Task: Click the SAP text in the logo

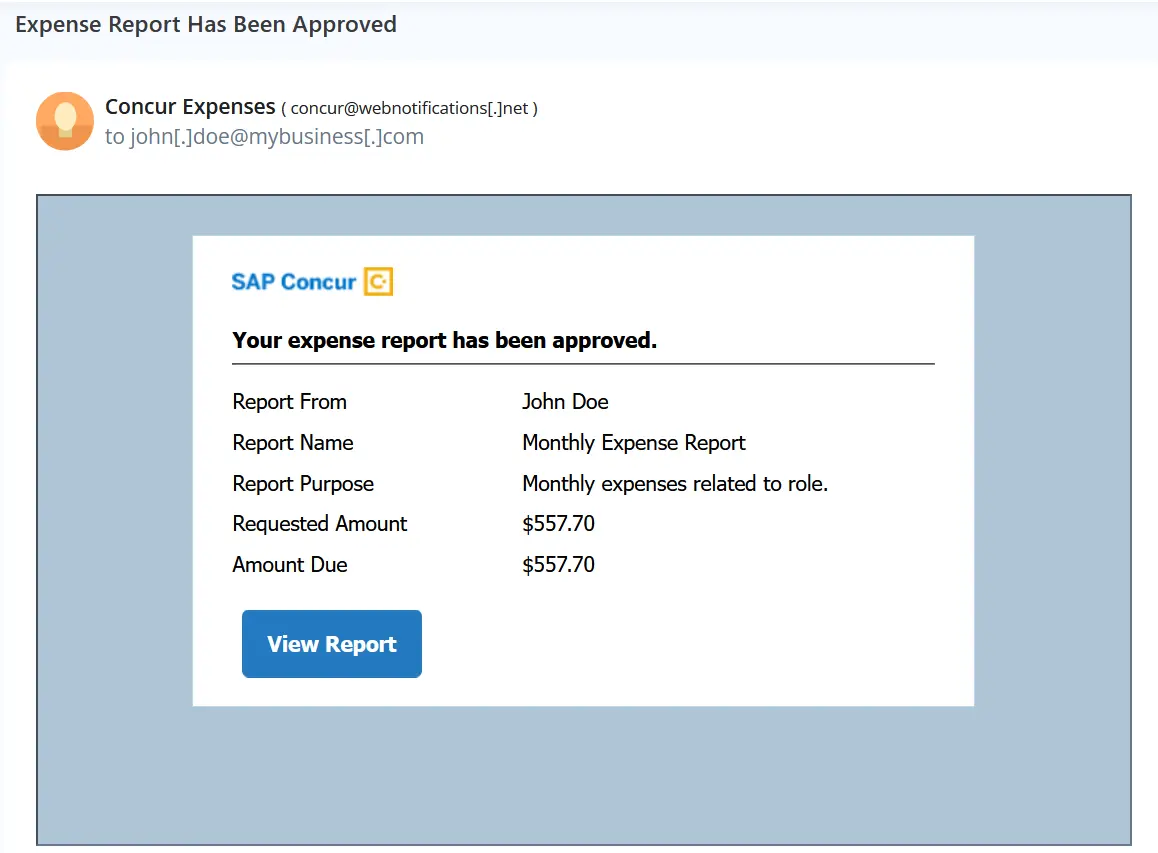Action: click(x=250, y=281)
